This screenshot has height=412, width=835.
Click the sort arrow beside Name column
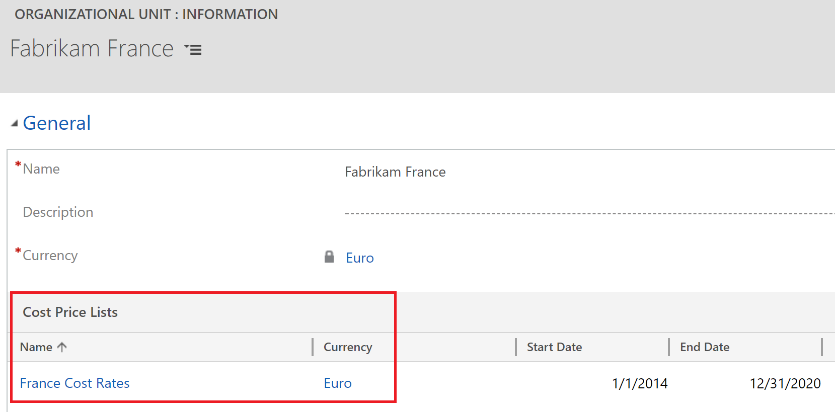coord(62,347)
